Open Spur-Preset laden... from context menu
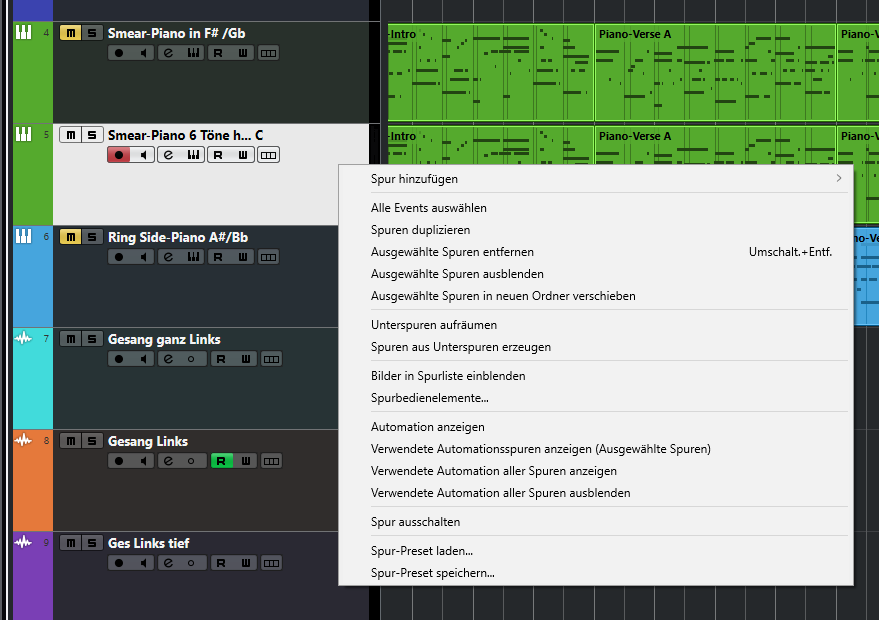879x620 pixels. (x=422, y=551)
